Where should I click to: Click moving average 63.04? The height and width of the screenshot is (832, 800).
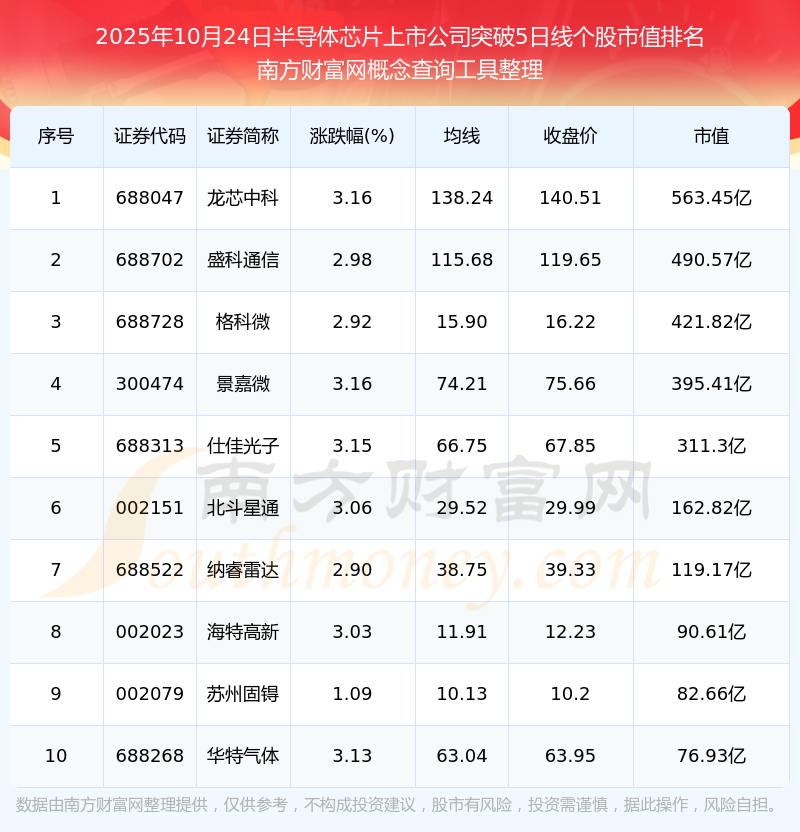click(462, 756)
